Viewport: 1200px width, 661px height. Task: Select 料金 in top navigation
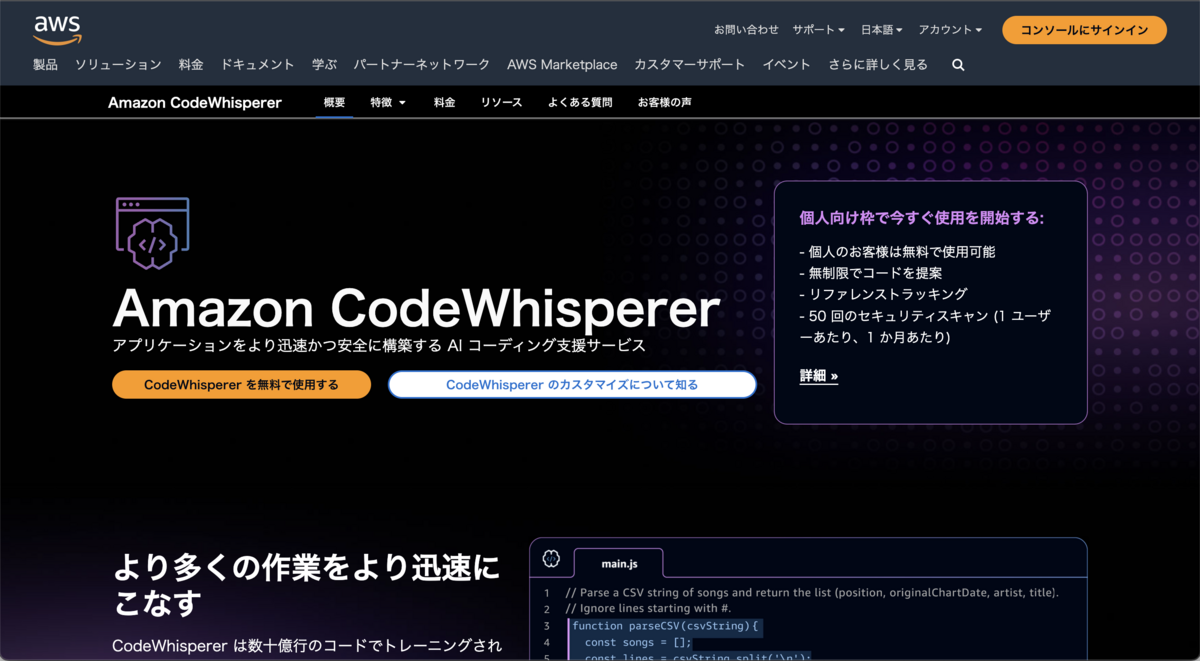(191, 64)
